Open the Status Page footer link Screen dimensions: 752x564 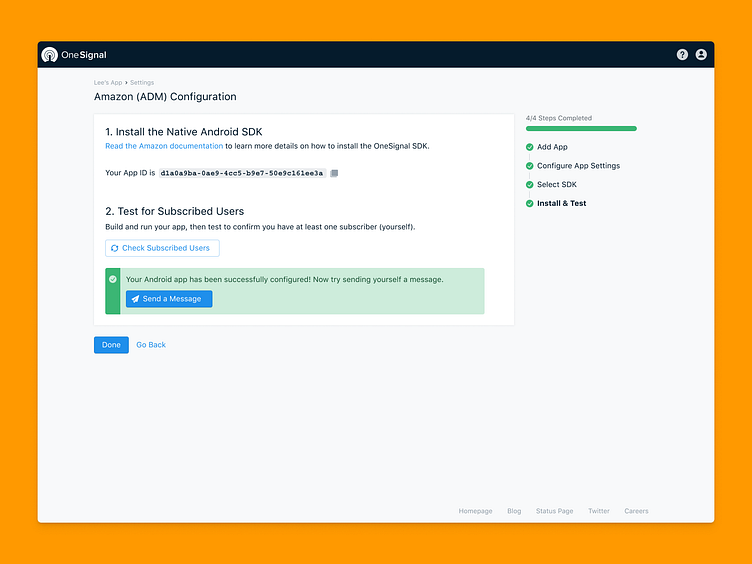coord(554,511)
